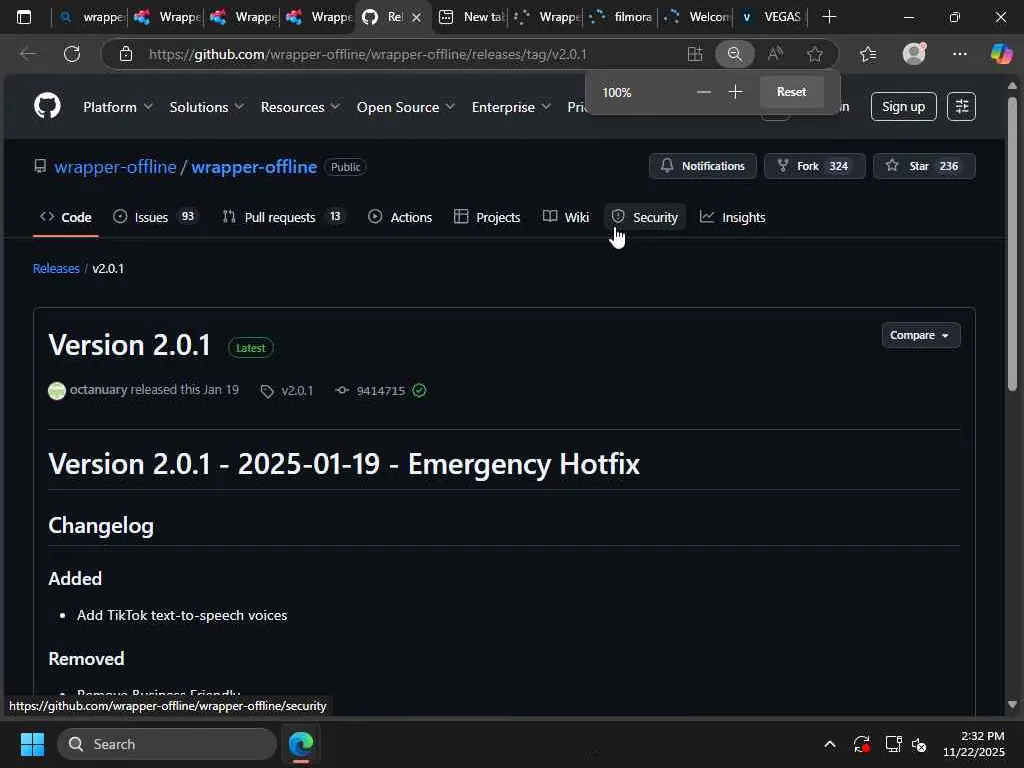Open GitHub appearance settings icon button
The image size is (1024, 768).
pyautogui.click(x=961, y=106)
